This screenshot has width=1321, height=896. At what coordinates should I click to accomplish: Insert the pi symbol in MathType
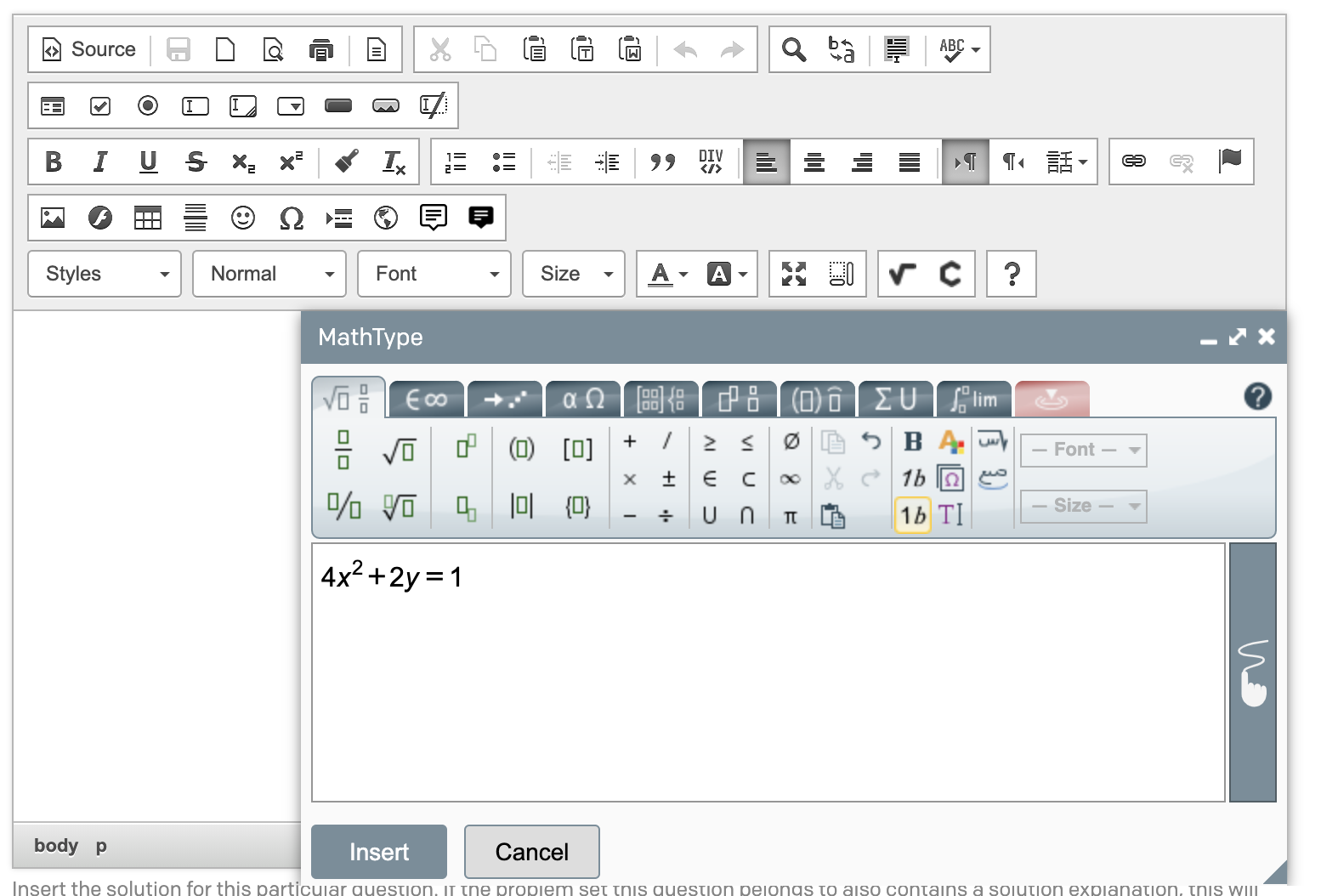[x=791, y=516]
